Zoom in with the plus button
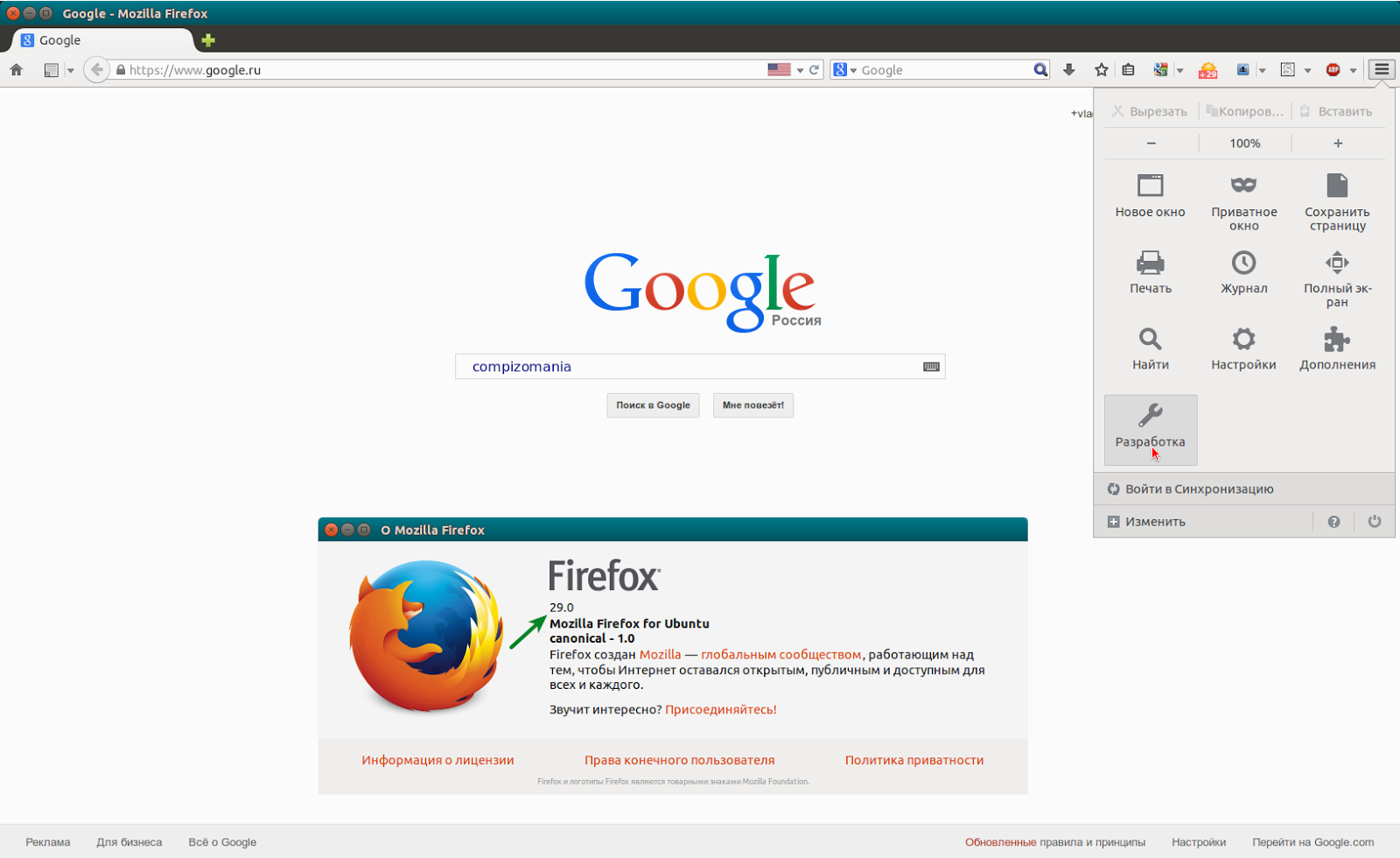1400x858 pixels. [x=1338, y=144]
